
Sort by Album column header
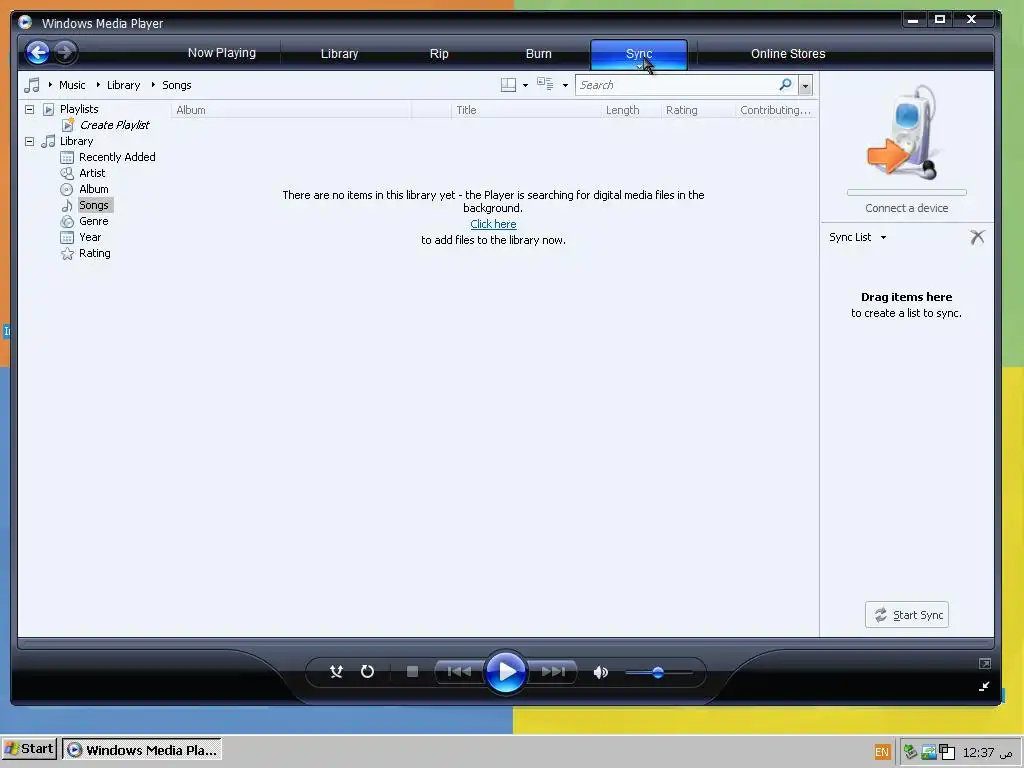pos(291,110)
